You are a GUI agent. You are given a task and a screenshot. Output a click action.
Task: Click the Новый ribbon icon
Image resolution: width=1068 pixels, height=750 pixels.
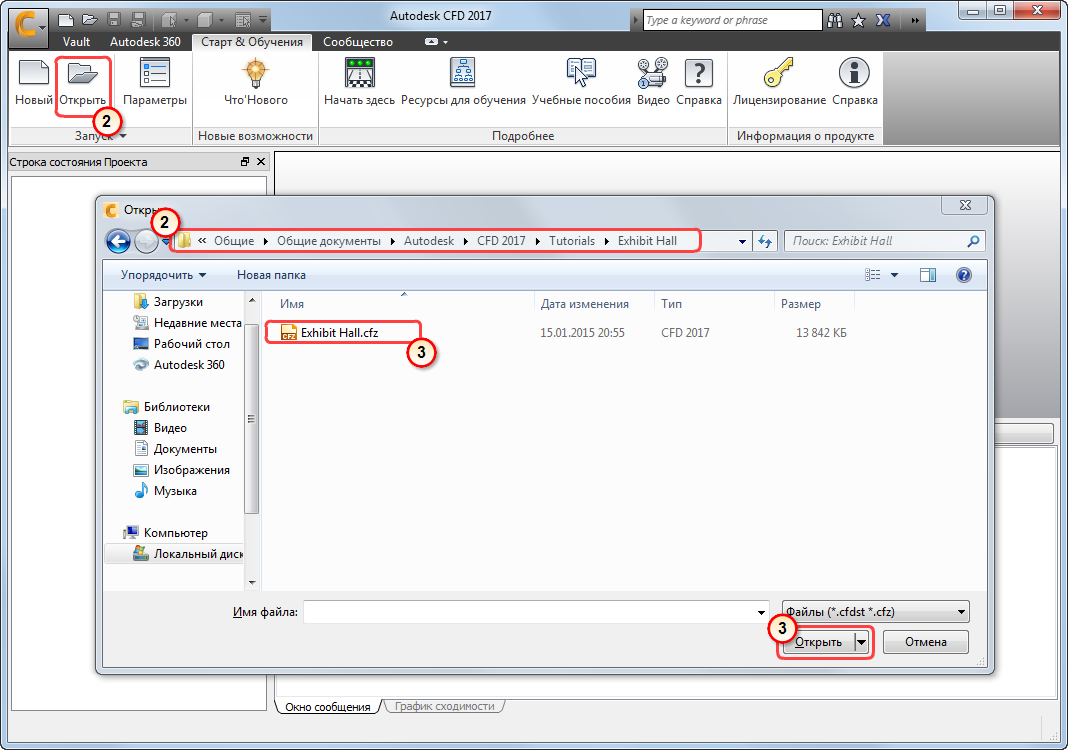(x=33, y=83)
